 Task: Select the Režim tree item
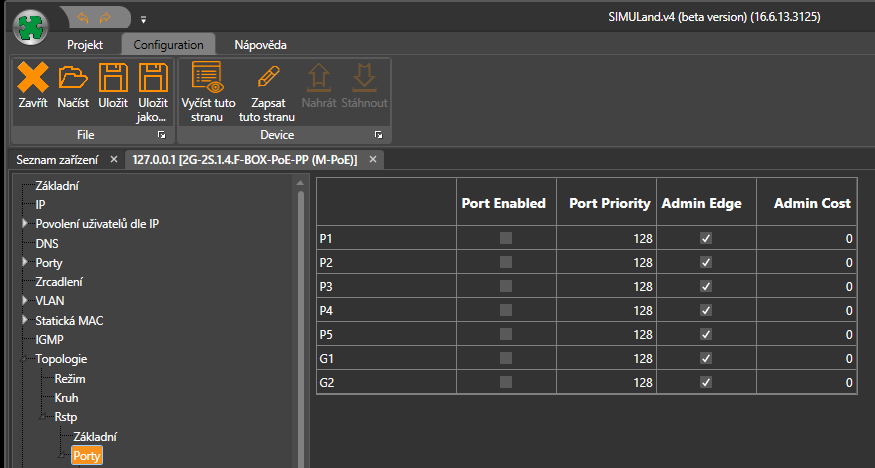pos(70,379)
